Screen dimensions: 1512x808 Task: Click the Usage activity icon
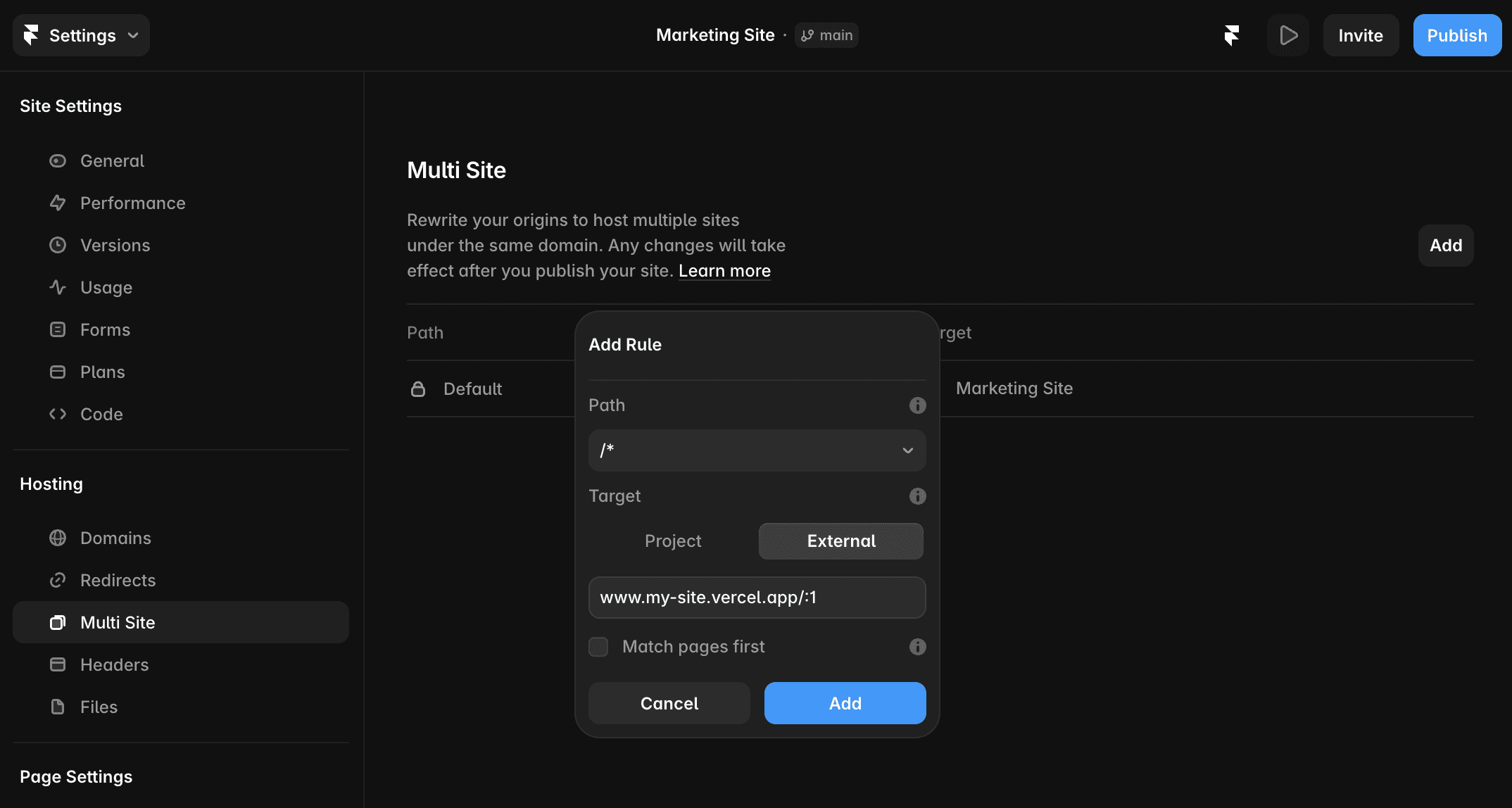pyautogui.click(x=58, y=288)
